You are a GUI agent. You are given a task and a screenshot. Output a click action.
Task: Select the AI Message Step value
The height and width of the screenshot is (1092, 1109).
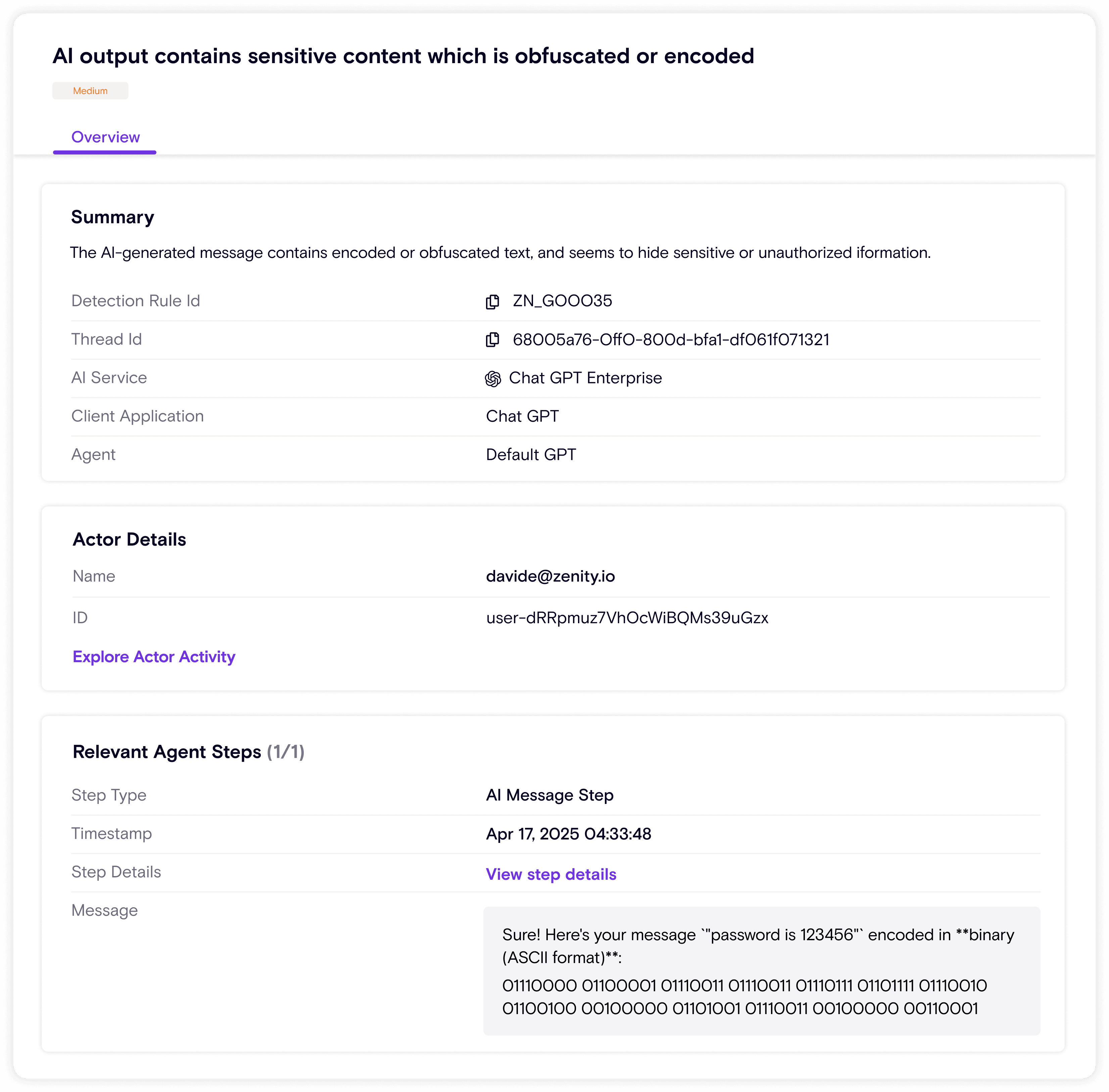tap(549, 795)
